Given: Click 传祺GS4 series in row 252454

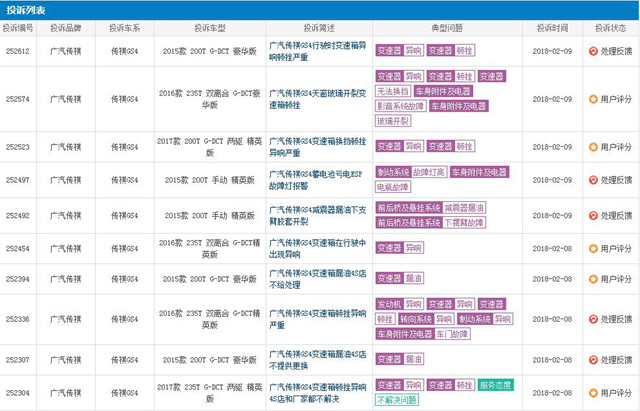Looking at the screenshot, I should (x=124, y=249).
